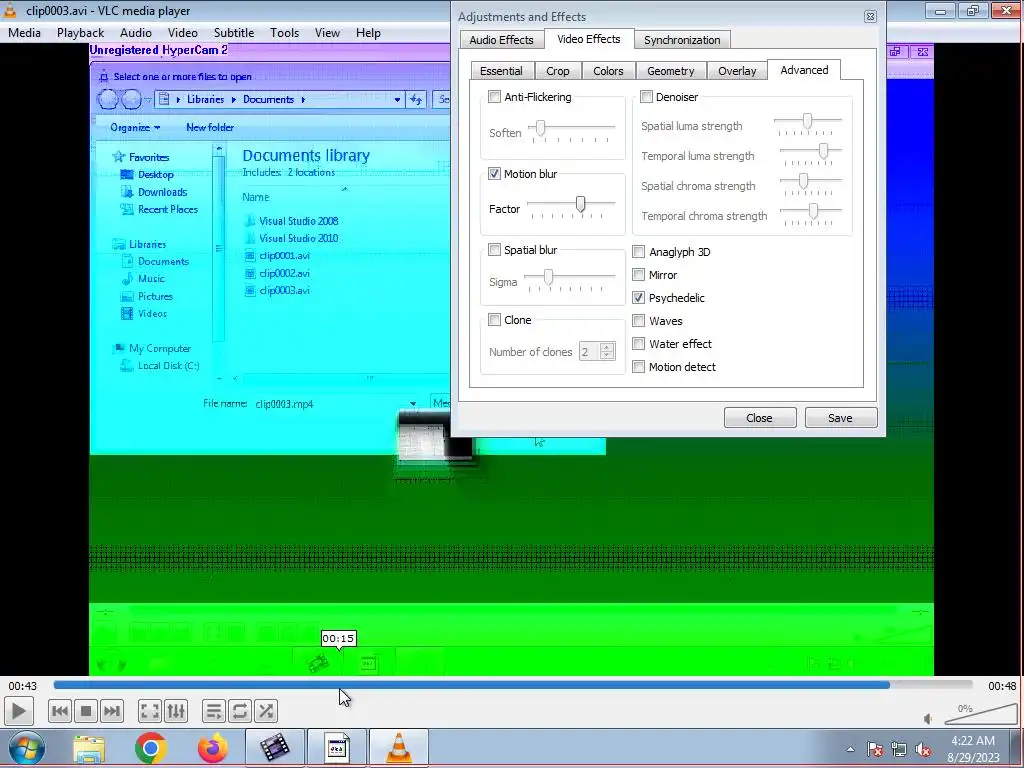1024x768 pixels.
Task: Click the Close button in effects dialog
Action: pos(760,418)
